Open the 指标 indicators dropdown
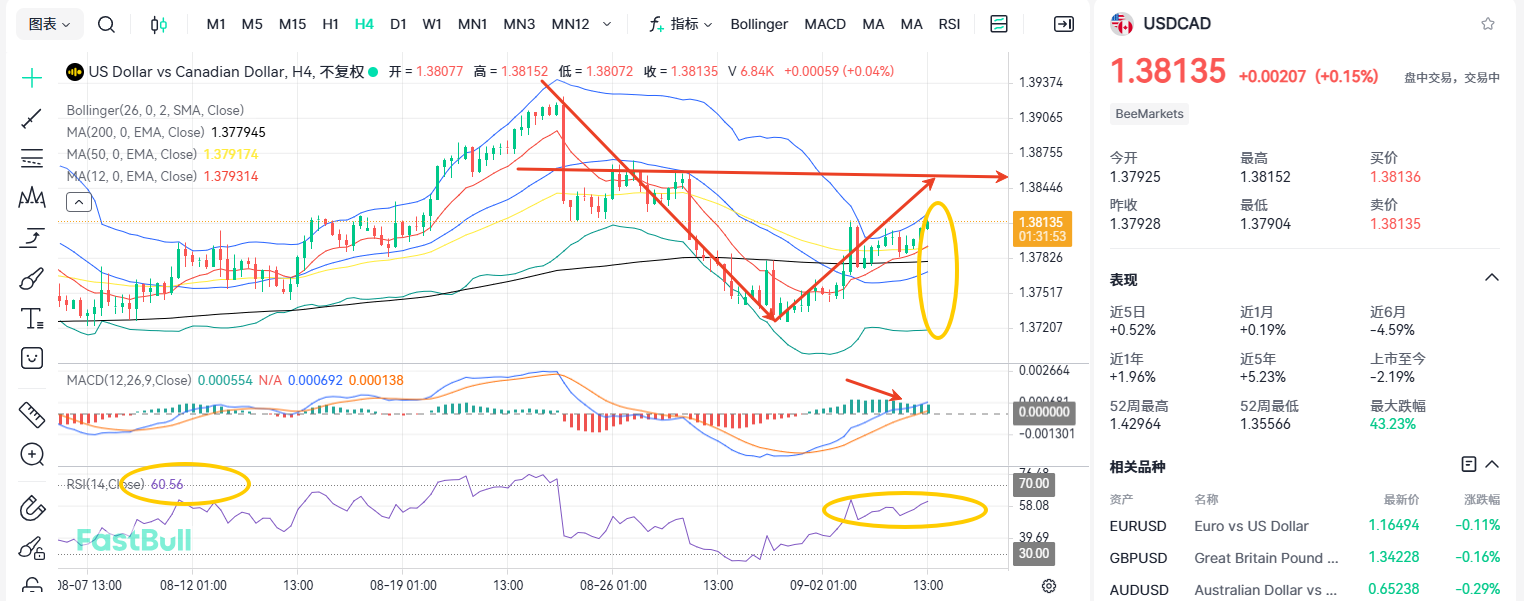The width and height of the screenshot is (1524, 601). point(680,24)
